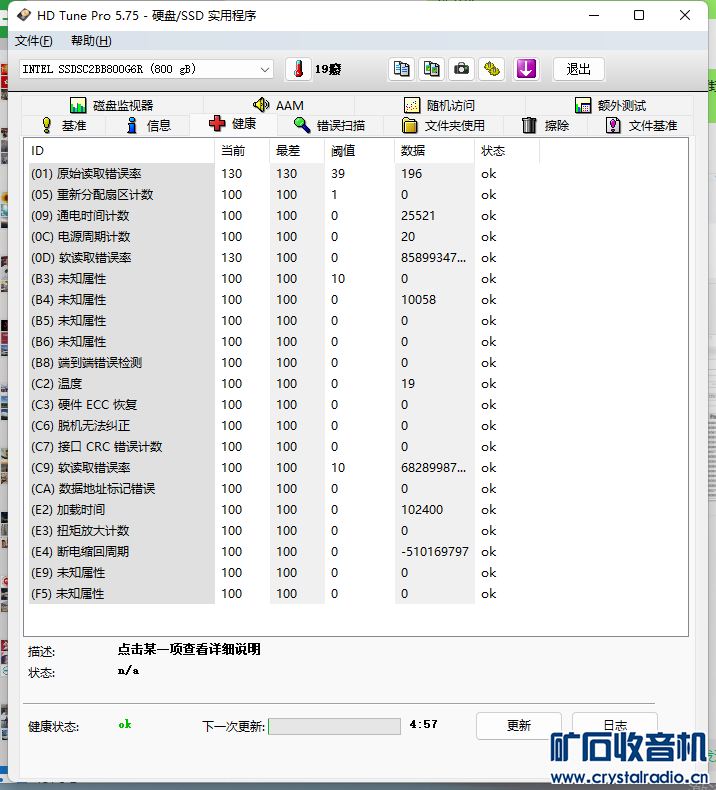Select the (F5) 未知属性 row
The width and height of the screenshot is (716, 790).
coord(284,594)
